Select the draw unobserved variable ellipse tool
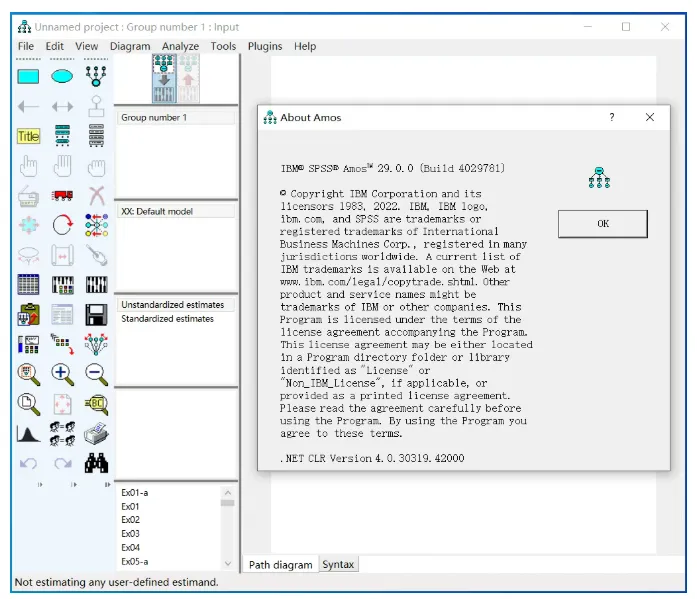 pyautogui.click(x=62, y=76)
